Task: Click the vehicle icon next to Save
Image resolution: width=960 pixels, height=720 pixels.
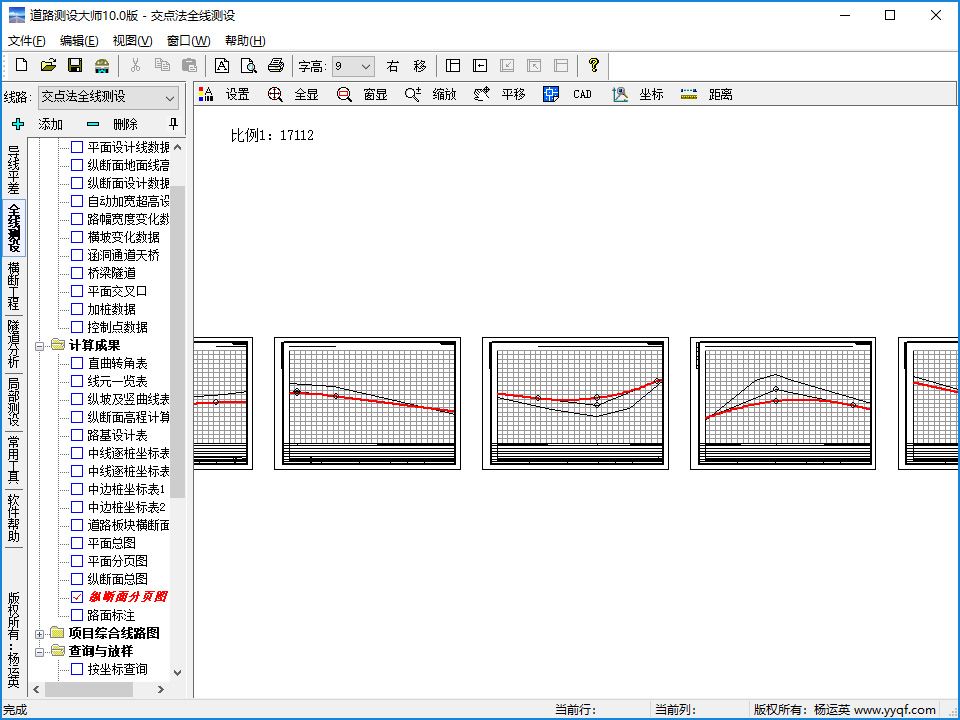Action: (102, 66)
